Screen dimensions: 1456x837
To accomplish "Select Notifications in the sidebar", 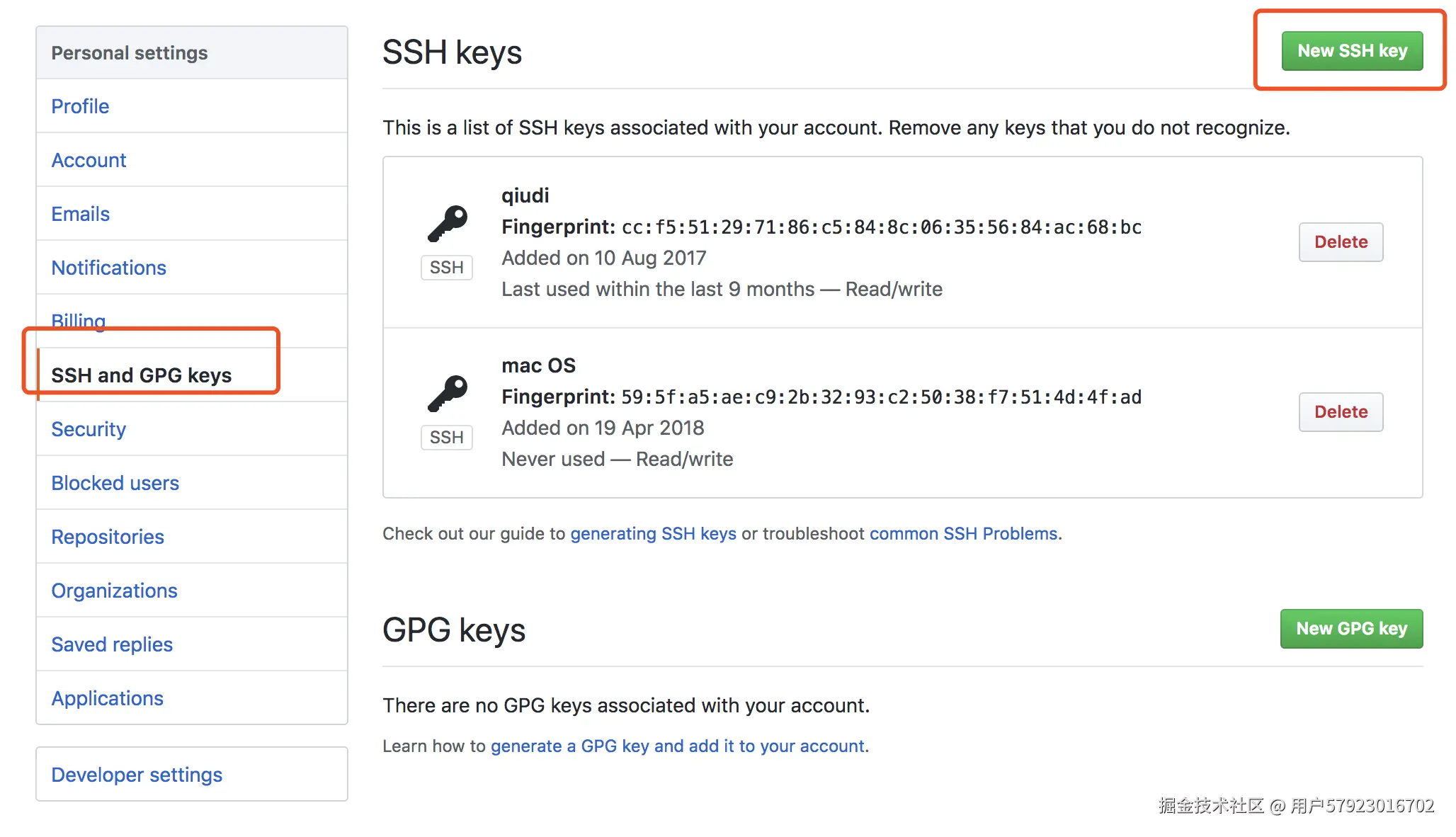I will pos(108,268).
